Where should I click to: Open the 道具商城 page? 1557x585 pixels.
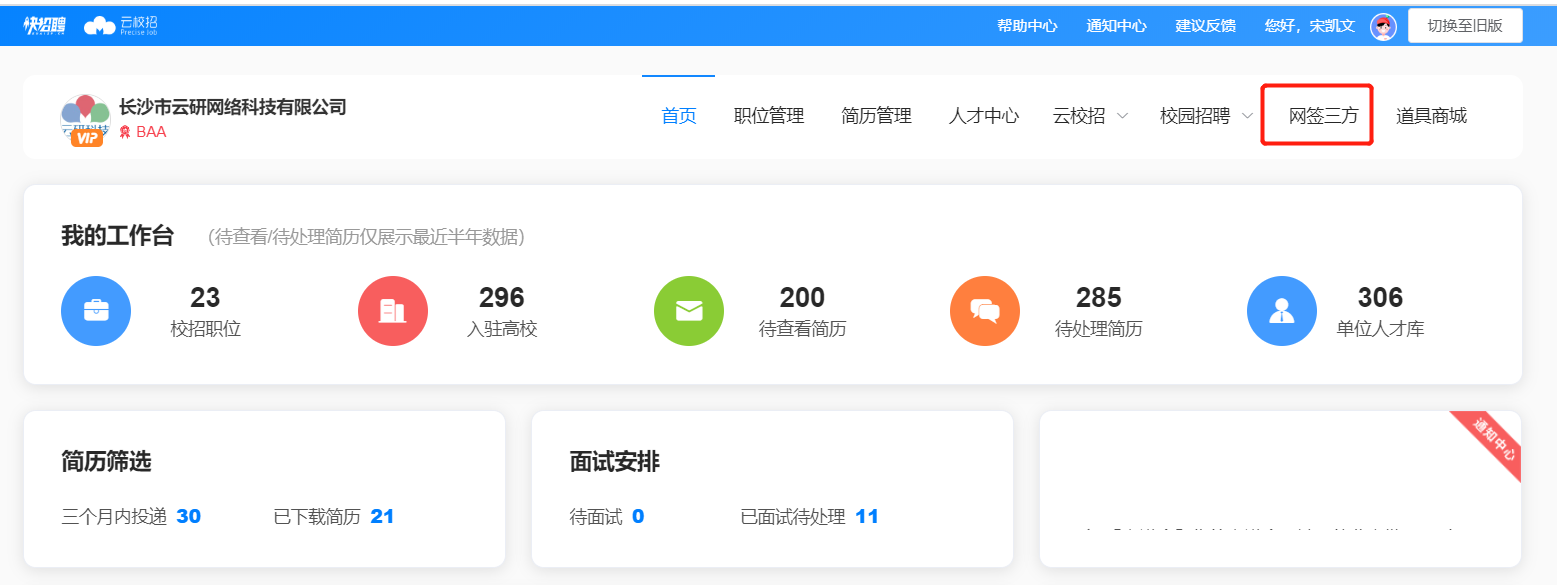point(1430,116)
